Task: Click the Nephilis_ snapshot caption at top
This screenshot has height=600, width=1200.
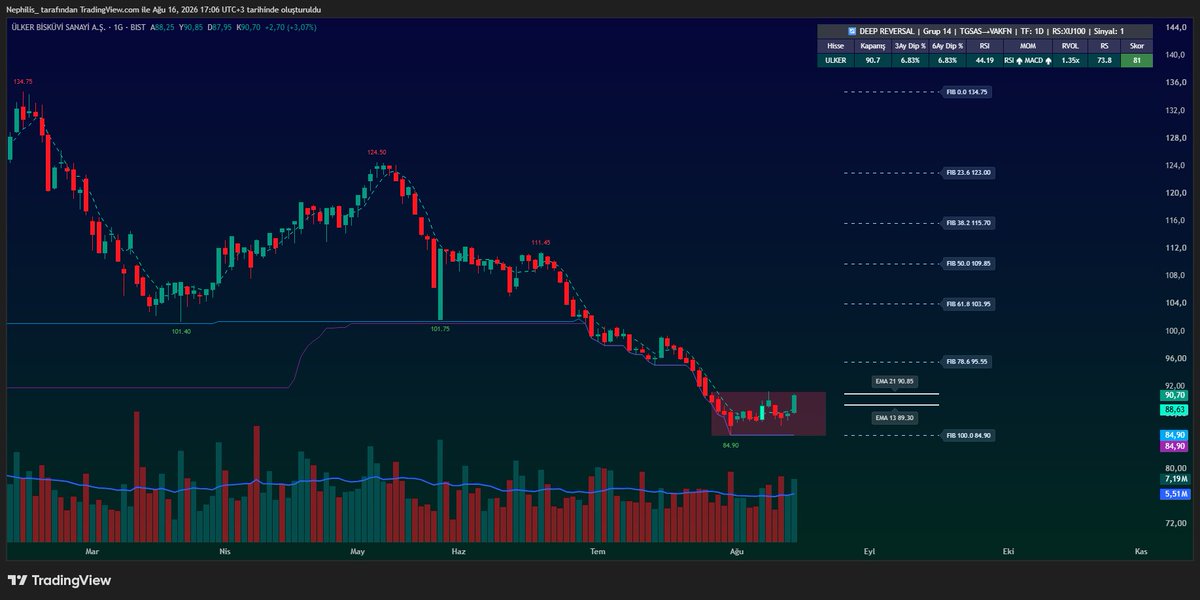Action: tap(163, 8)
